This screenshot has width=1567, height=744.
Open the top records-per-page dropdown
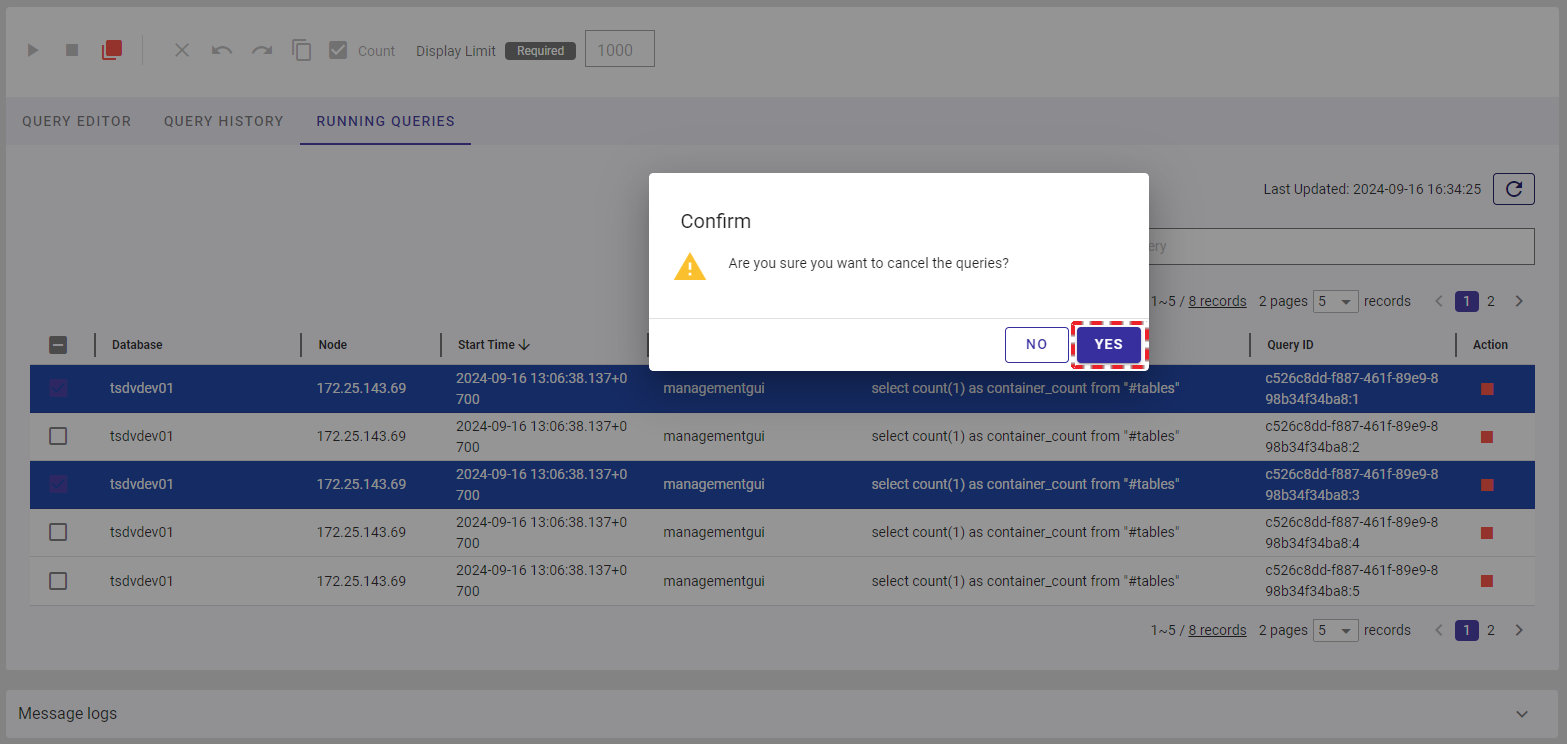click(1335, 301)
